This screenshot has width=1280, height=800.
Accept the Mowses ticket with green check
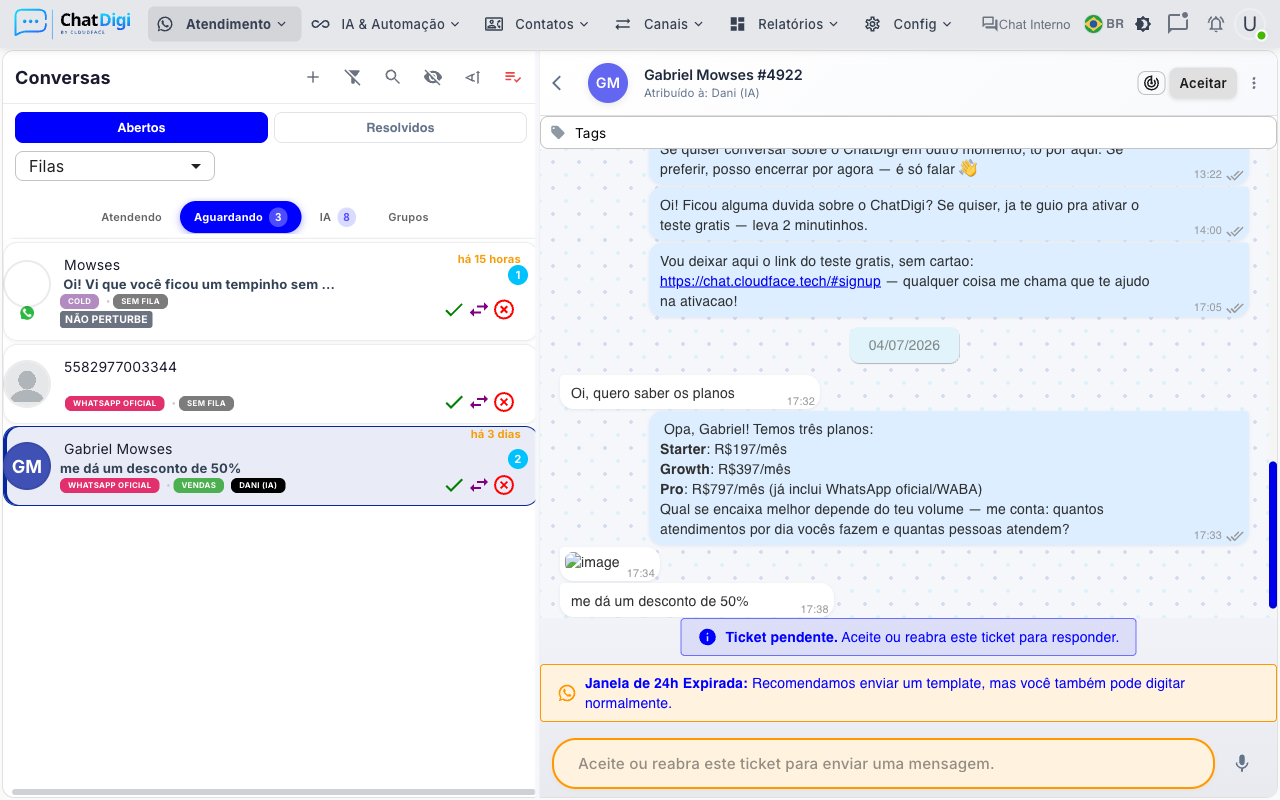tap(454, 310)
